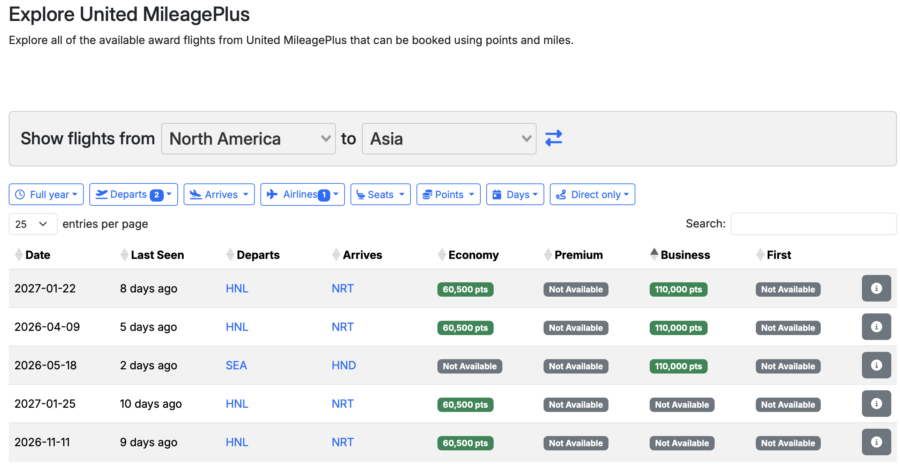Screen dimensions: 900x464
Task: Select 110,000 pts business badge for 2027-01-22
Action: click(678, 289)
